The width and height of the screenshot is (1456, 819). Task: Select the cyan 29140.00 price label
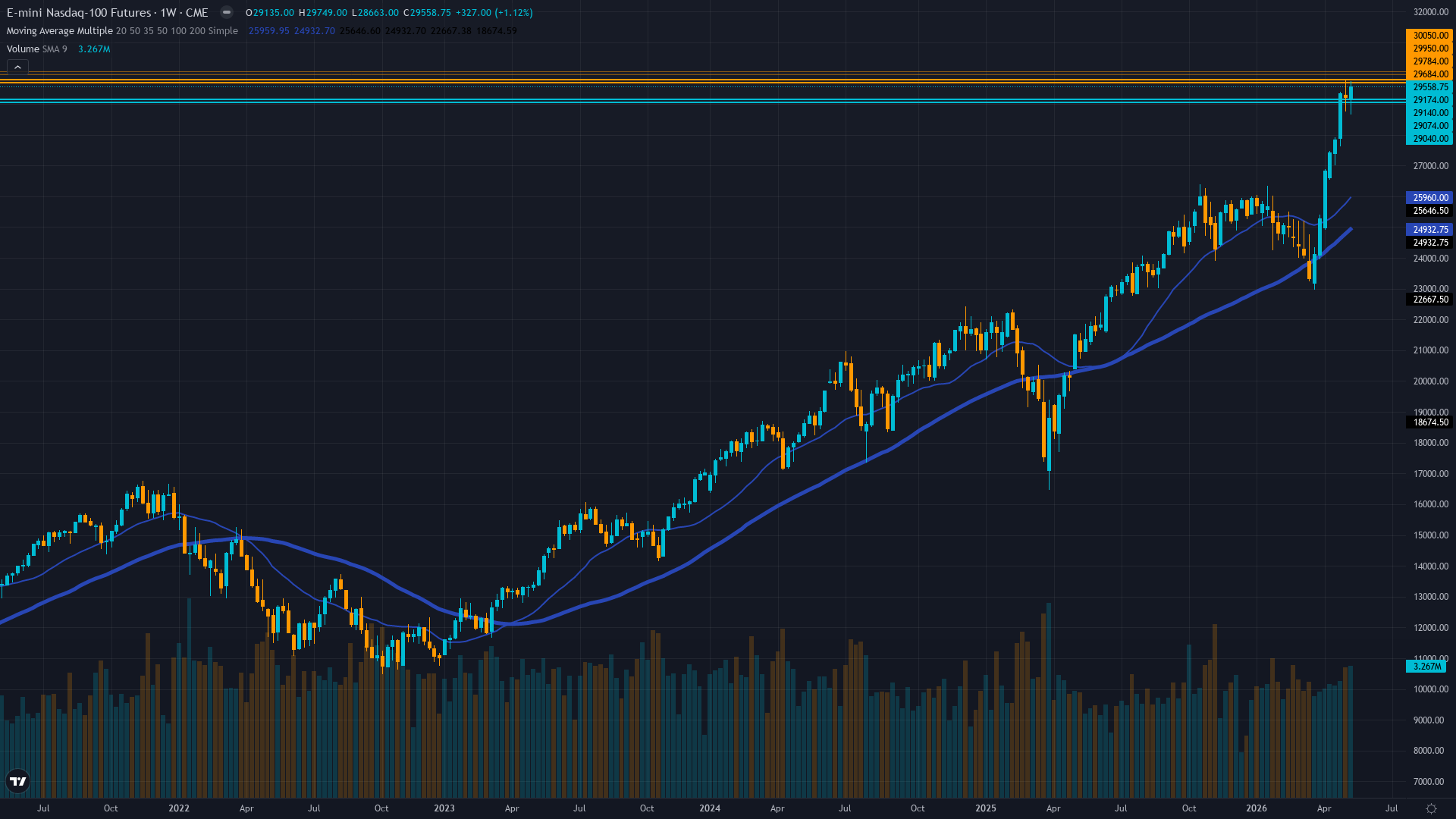tap(1429, 113)
